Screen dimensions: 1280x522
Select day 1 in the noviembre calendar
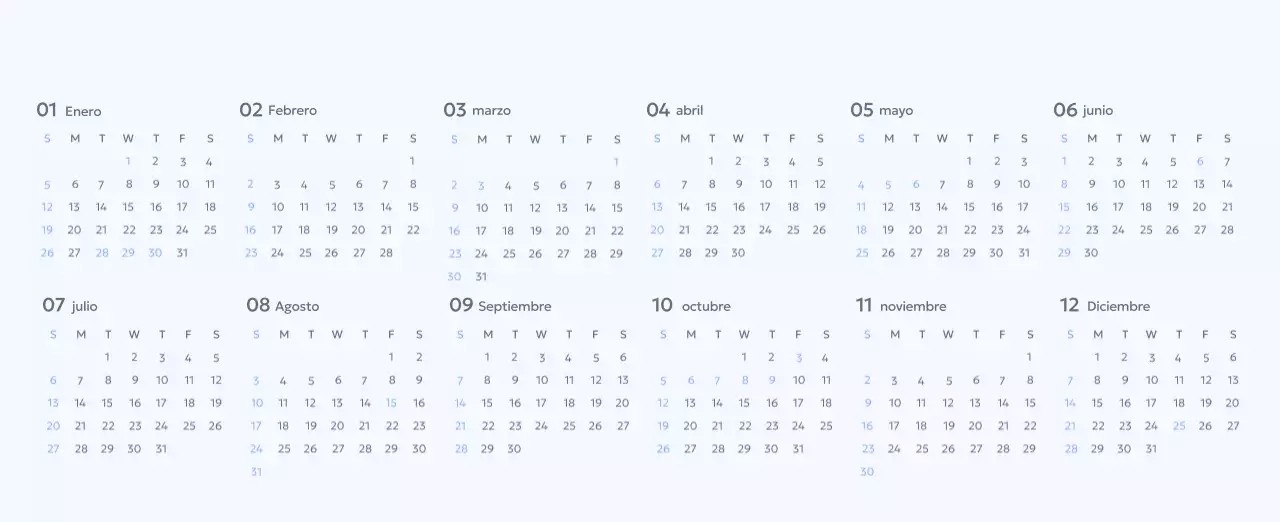[x=1029, y=357]
